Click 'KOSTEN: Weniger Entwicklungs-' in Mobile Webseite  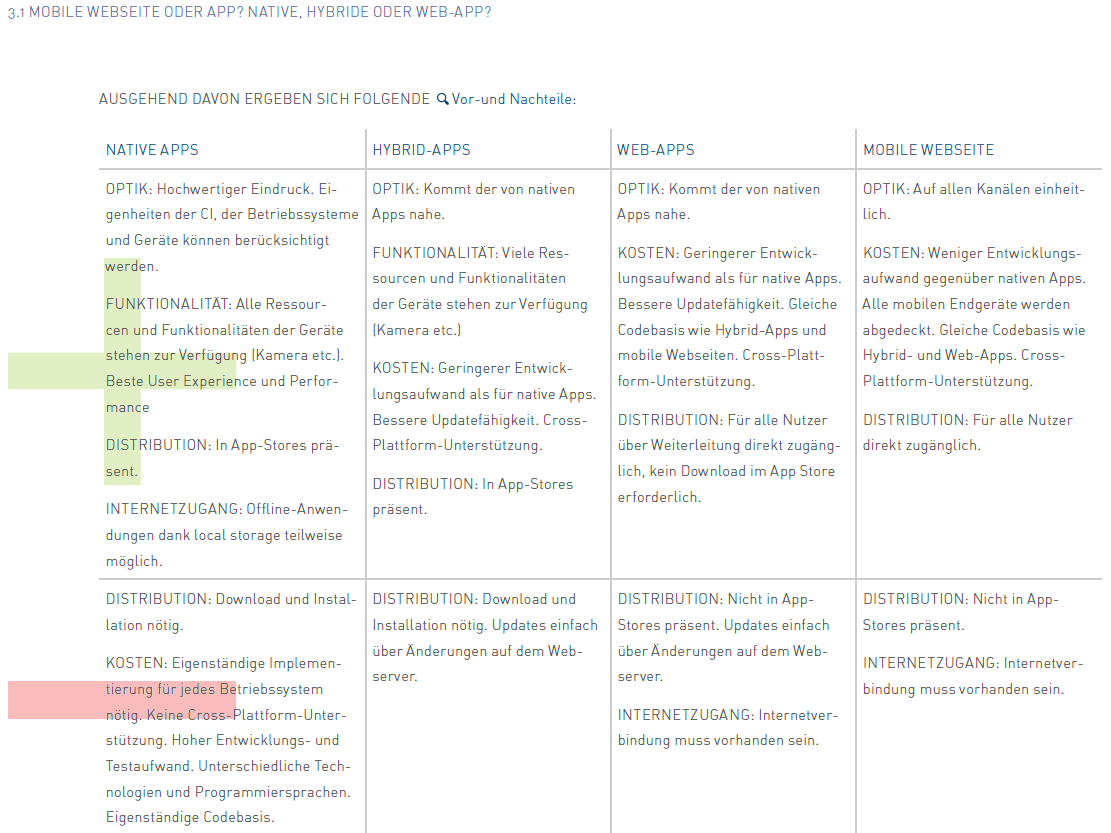[972, 254]
